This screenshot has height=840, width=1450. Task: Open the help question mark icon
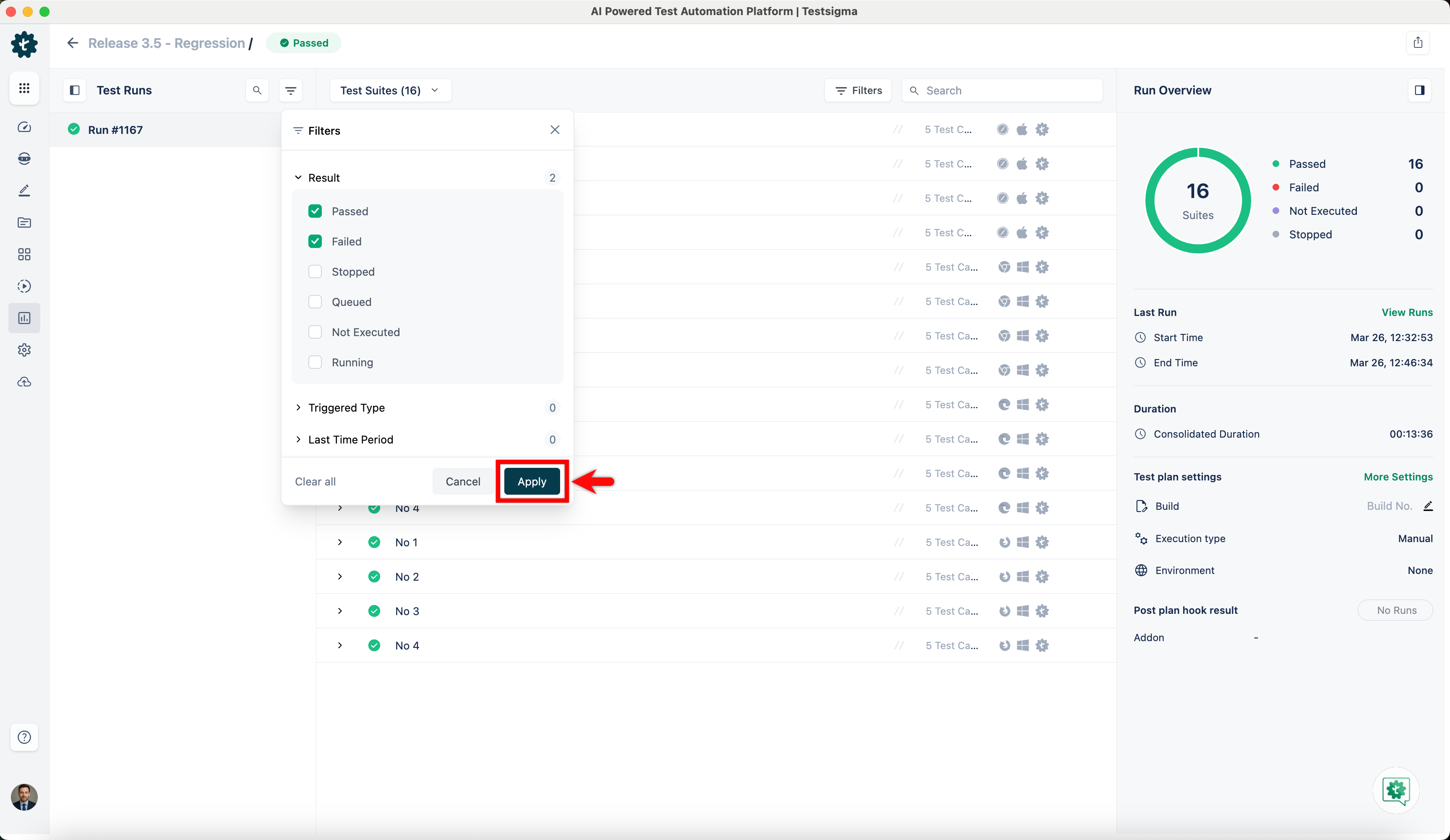[24, 737]
